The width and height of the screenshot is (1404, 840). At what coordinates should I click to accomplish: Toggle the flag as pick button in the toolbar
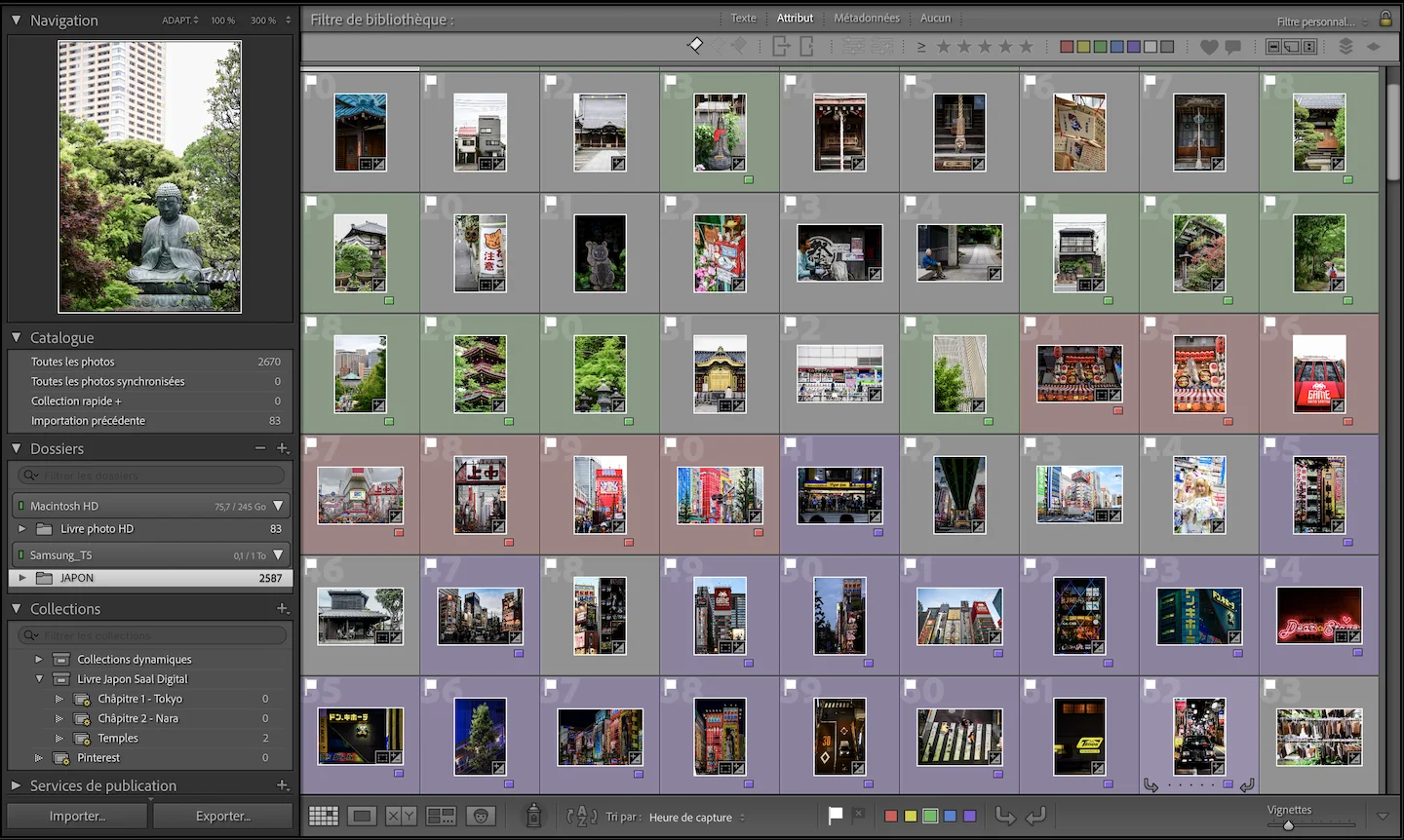836,816
